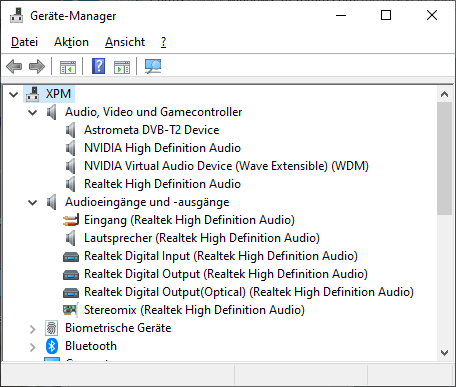Select the Audioeingänge und -ausgänge label
Image resolution: width=456 pixels, height=387 pixels.
click(147, 202)
